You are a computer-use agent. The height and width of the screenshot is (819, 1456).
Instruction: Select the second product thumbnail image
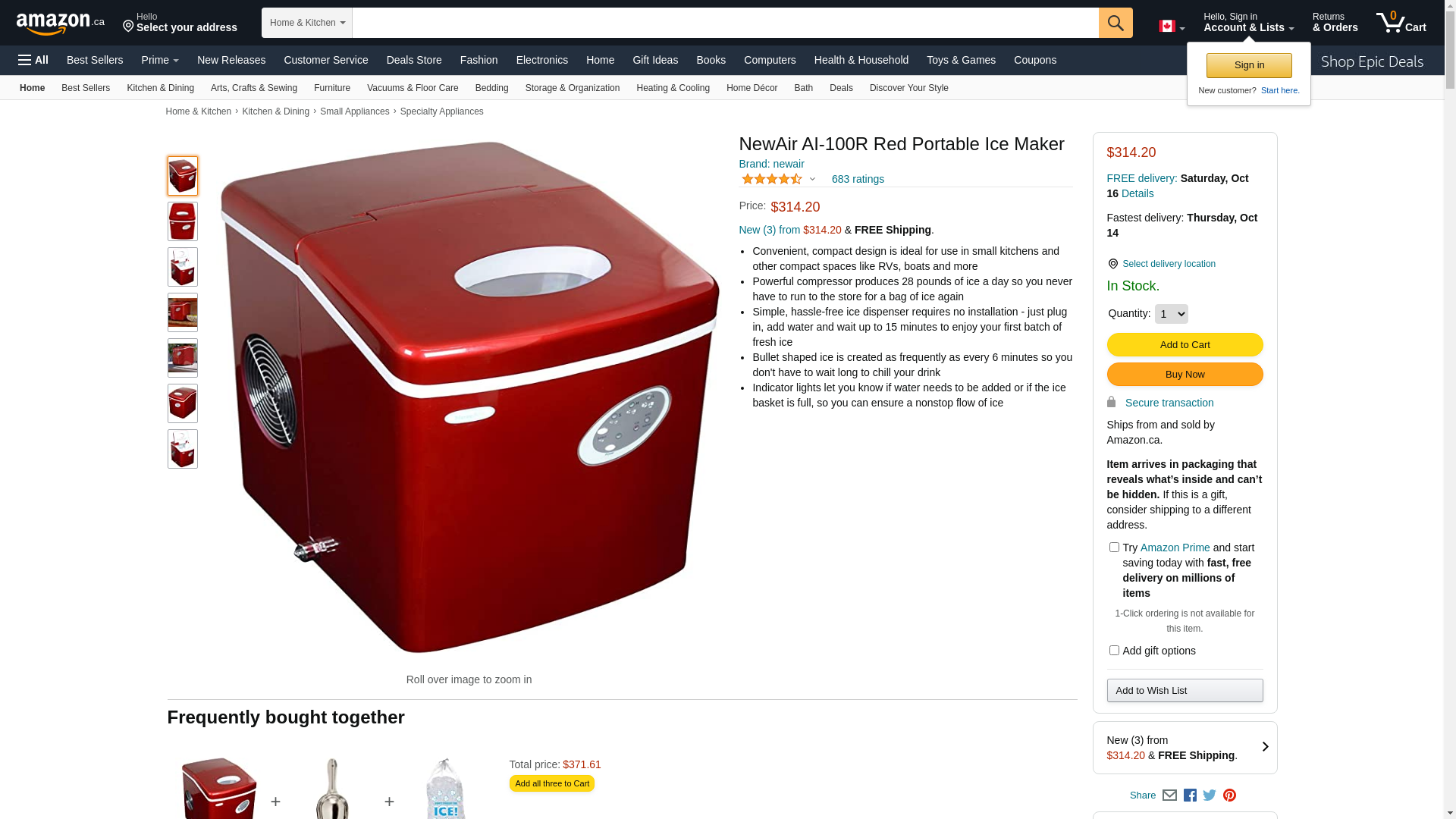[x=183, y=221]
